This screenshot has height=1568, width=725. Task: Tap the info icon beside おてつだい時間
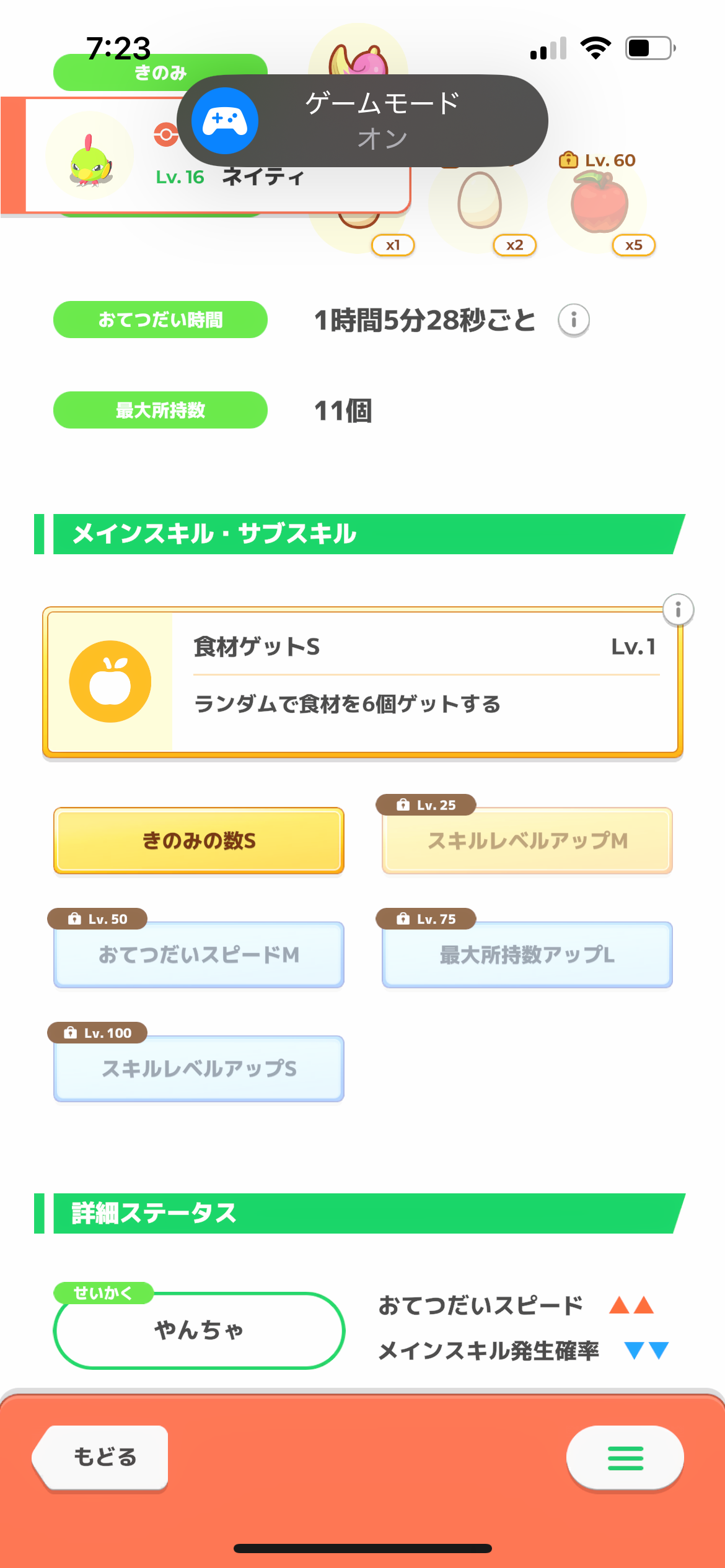[x=574, y=320]
